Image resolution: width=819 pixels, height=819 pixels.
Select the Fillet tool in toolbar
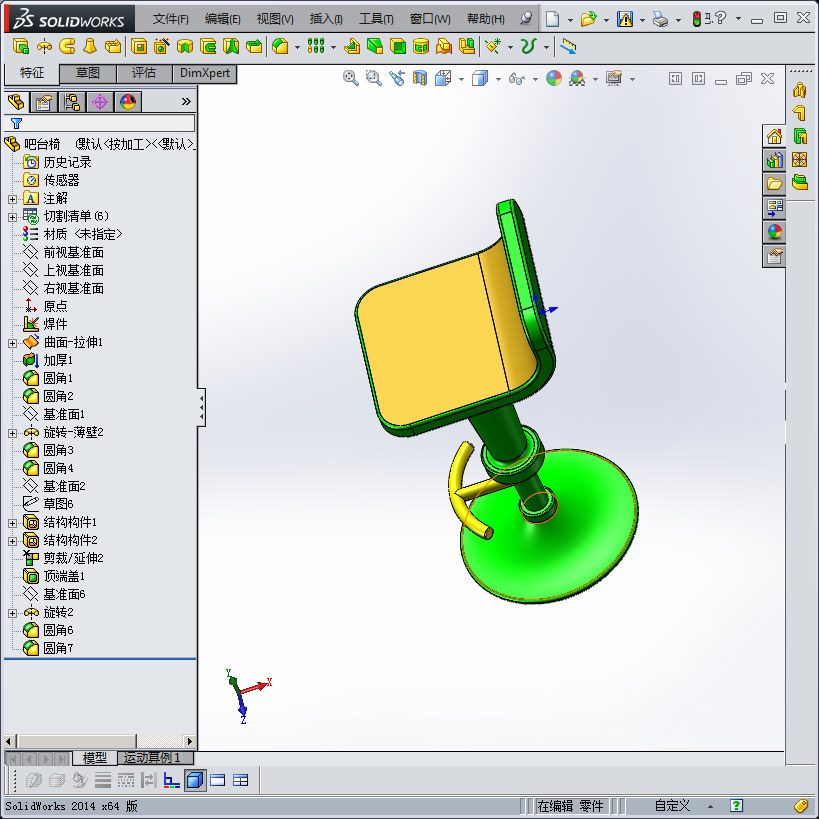(280, 46)
